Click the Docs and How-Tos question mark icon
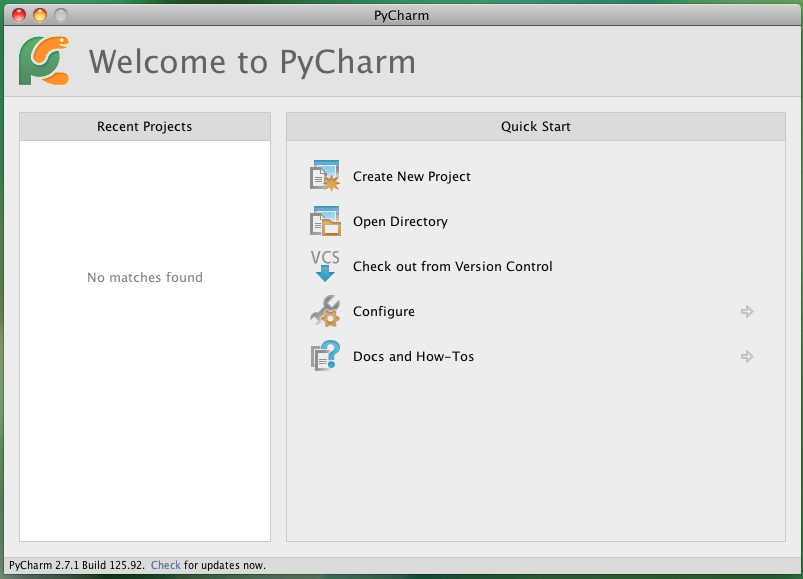This screenshot has height=579, width=803. coord(325,356)
